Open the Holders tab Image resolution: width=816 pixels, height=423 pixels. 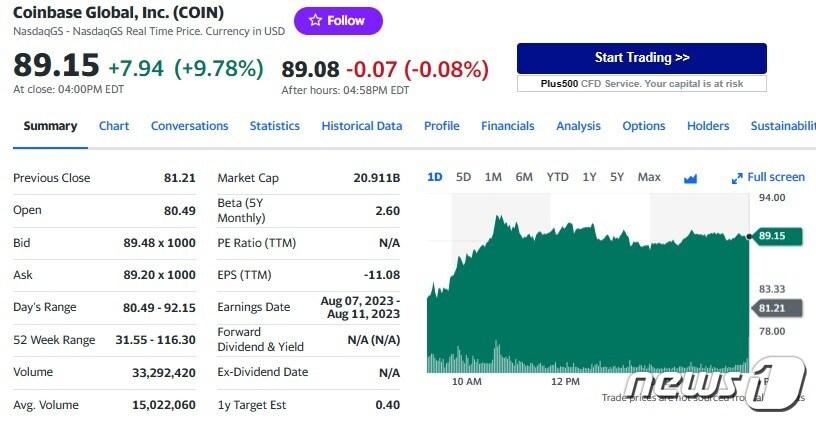tap(708, 126)
